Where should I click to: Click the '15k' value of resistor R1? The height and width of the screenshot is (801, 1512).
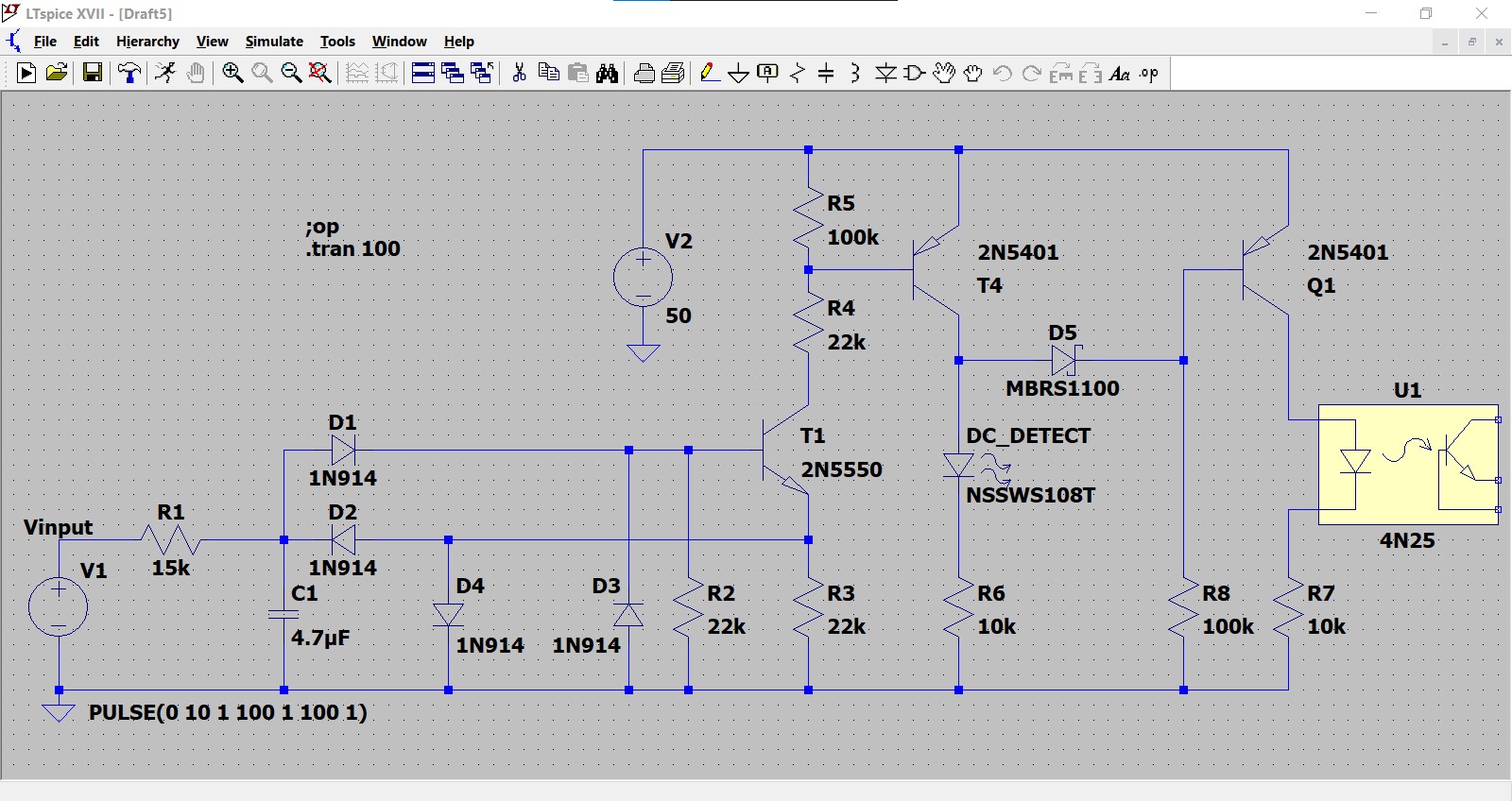(171, 568)
